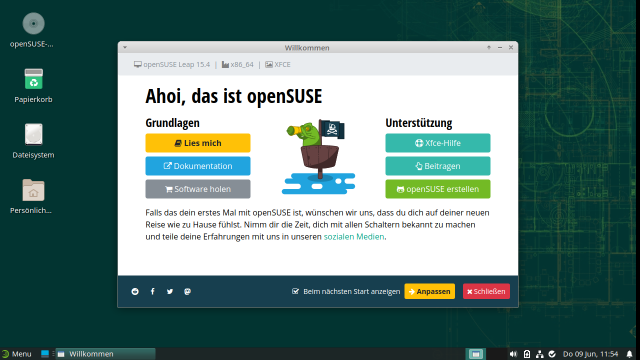640x360 pixels.
Task: Open the Menu application launcher
Action: [x=16, y=354]
